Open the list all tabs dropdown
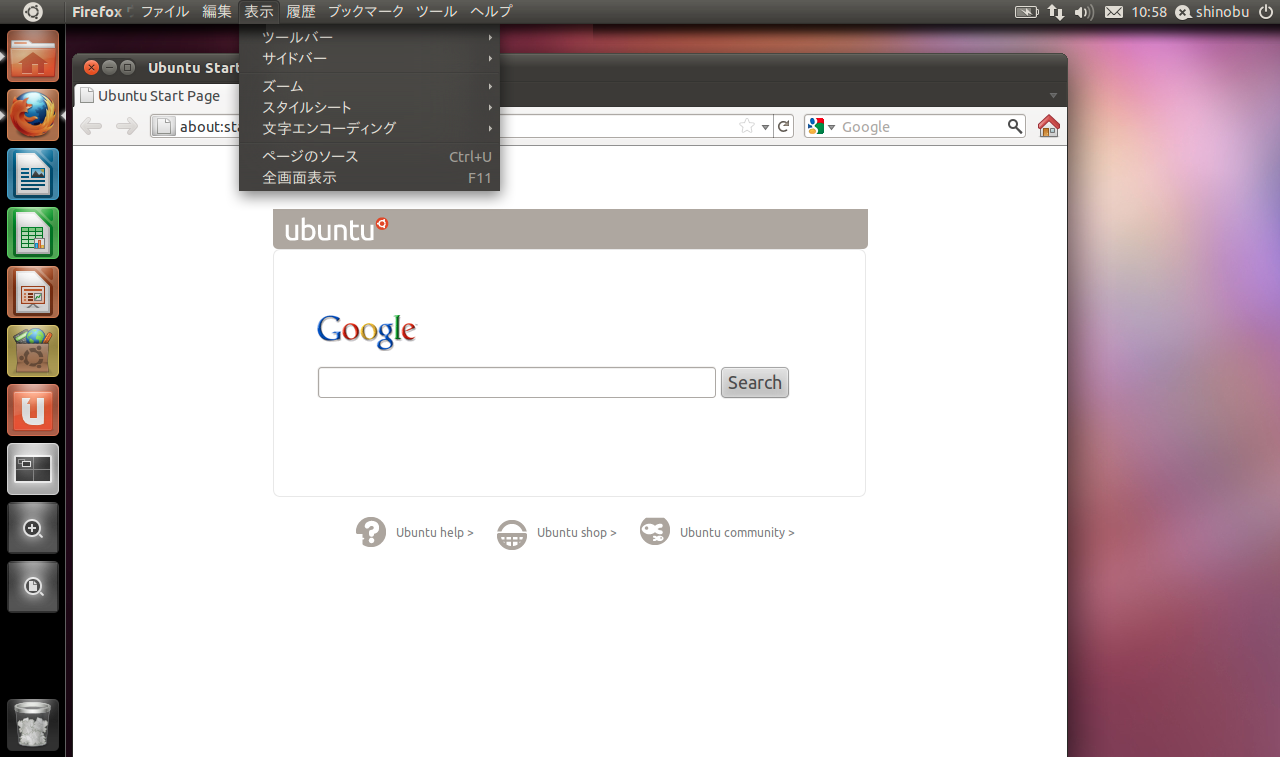The image size is (1280, 757). pos(1053,95)
